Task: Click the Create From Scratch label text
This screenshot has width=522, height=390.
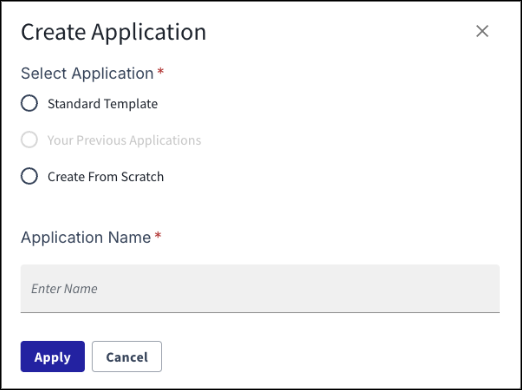Action: click(106, 177)
